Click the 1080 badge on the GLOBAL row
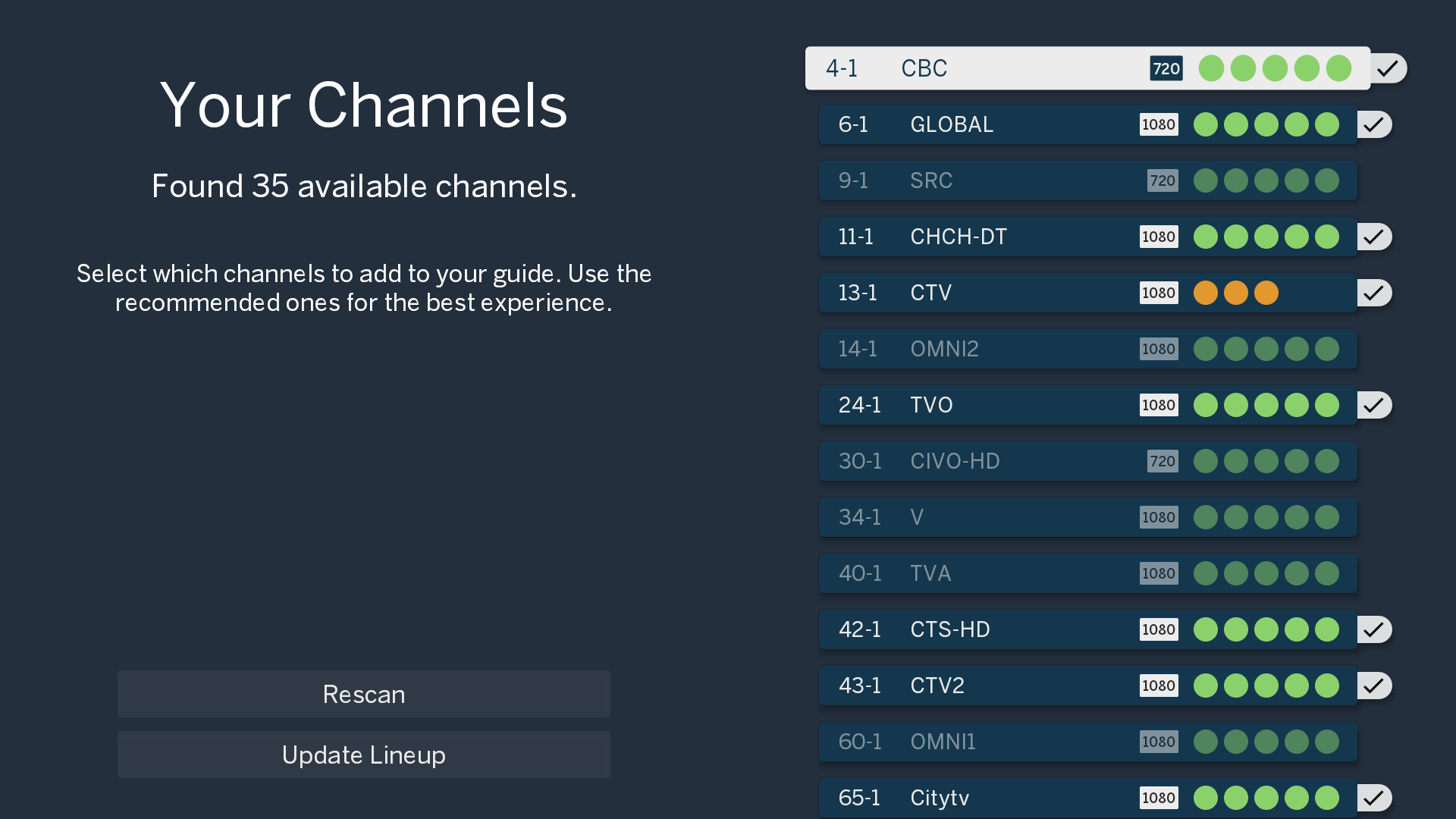Image resolution: width=1456 pixels, height=819 pixels. point(1159,124)
